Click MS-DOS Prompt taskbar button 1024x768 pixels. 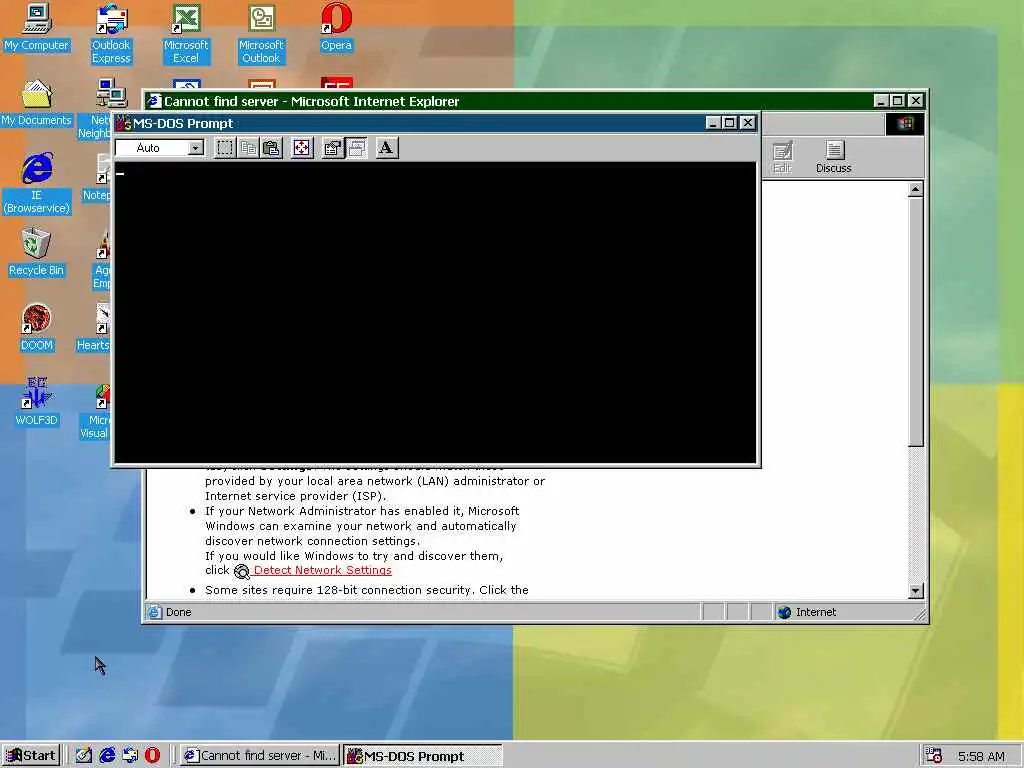pos(423,756)
